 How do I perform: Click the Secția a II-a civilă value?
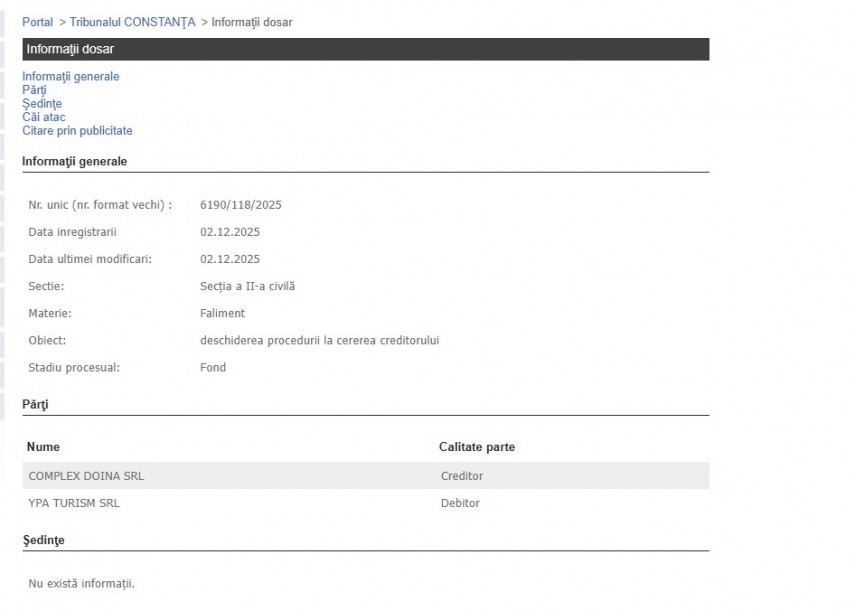point(247,286)
